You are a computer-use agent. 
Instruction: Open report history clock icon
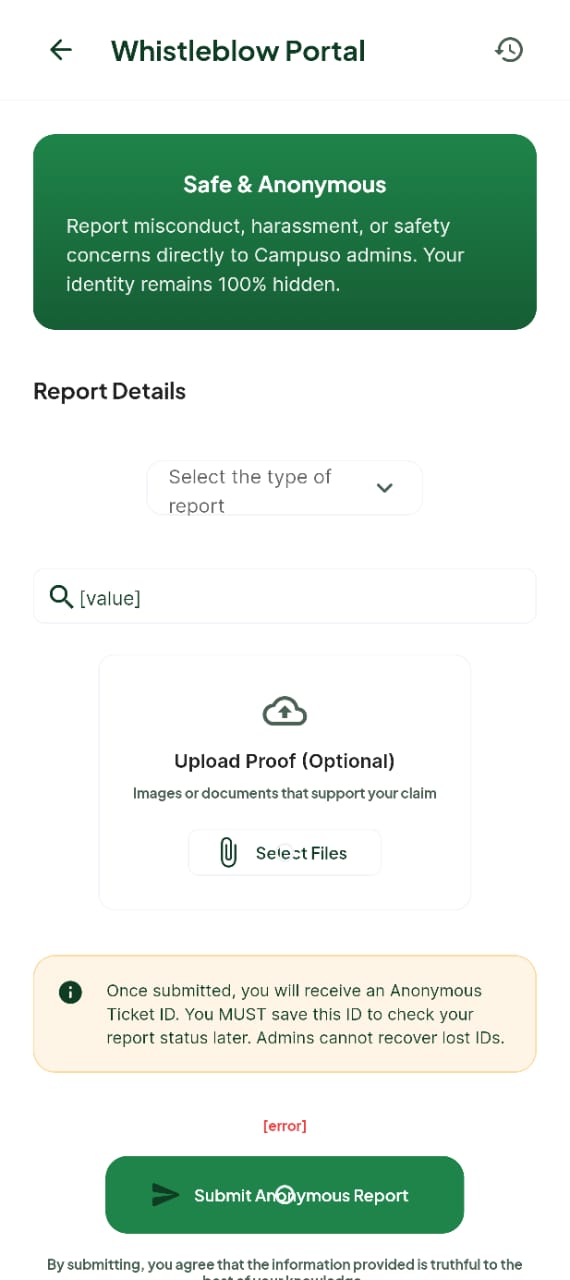click(509, 50)
